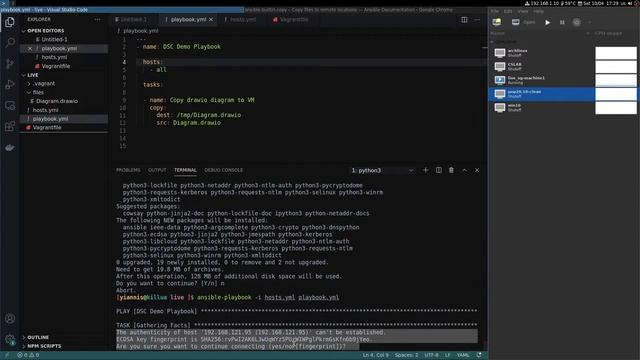Open terminal selector dropdown '1: python3'
Screen dimensions: 640x360
382,170
